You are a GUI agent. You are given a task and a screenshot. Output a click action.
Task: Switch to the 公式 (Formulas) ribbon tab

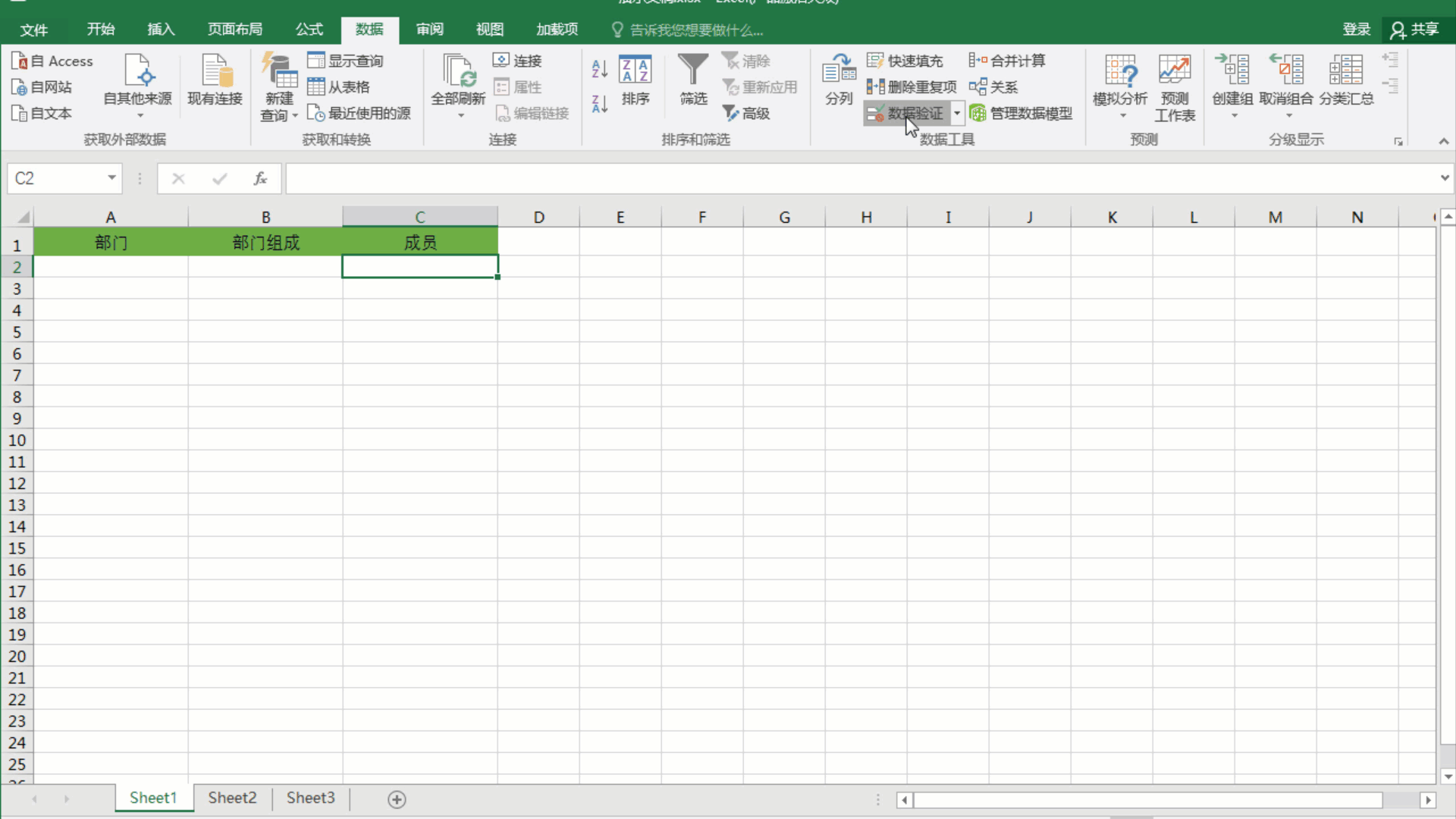(x=309, y=30)
